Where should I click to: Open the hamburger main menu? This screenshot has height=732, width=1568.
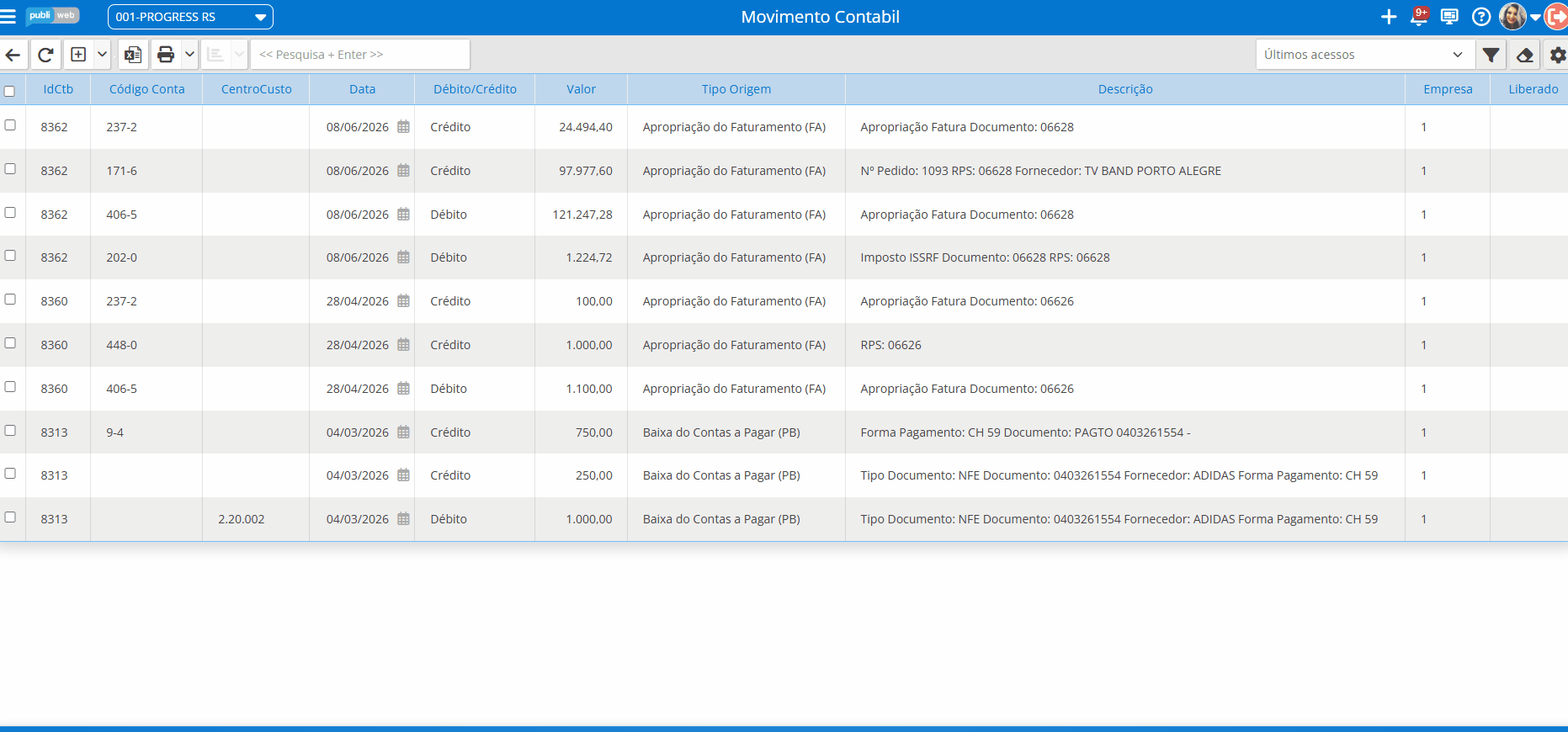(8, 17)
